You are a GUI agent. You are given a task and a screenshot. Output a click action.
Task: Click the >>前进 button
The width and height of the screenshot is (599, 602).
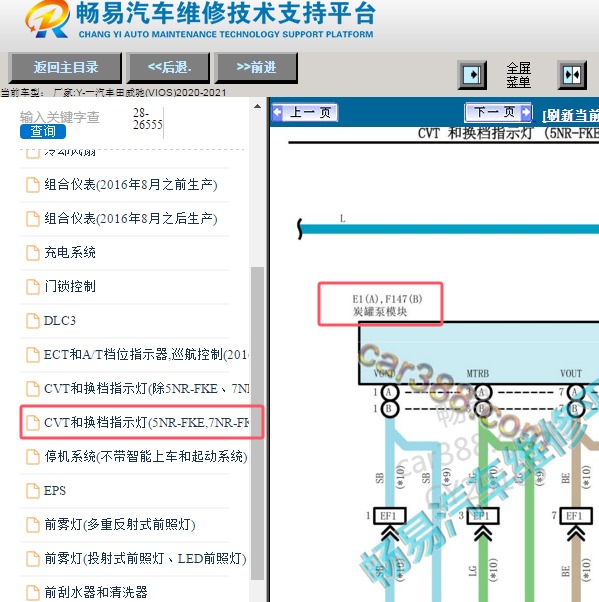tap(256, 68)
